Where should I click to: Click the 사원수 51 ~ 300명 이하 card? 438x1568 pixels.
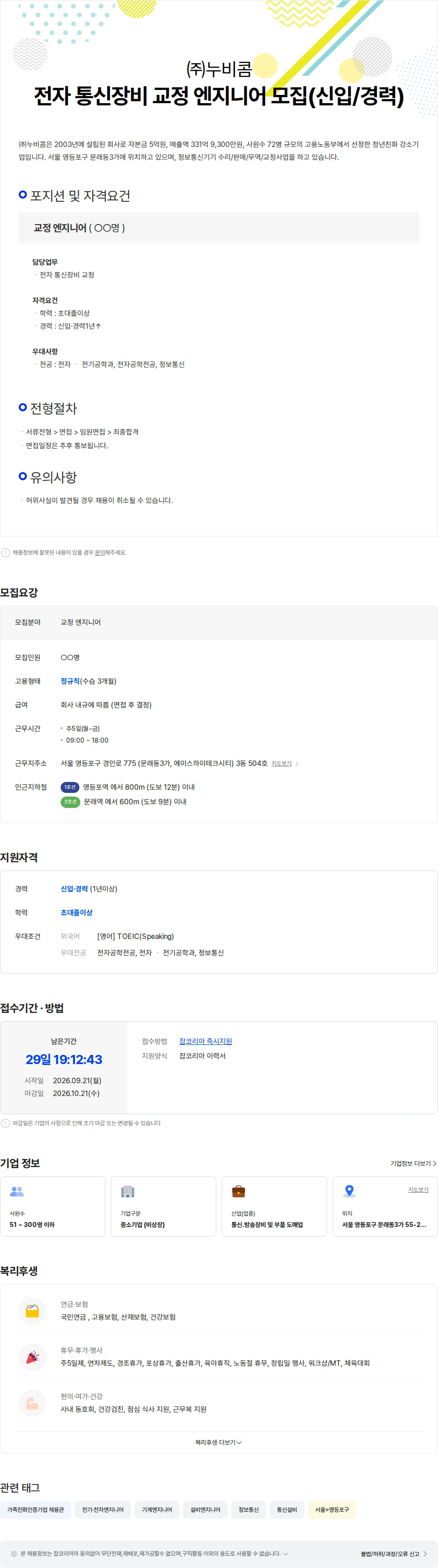53,1206
